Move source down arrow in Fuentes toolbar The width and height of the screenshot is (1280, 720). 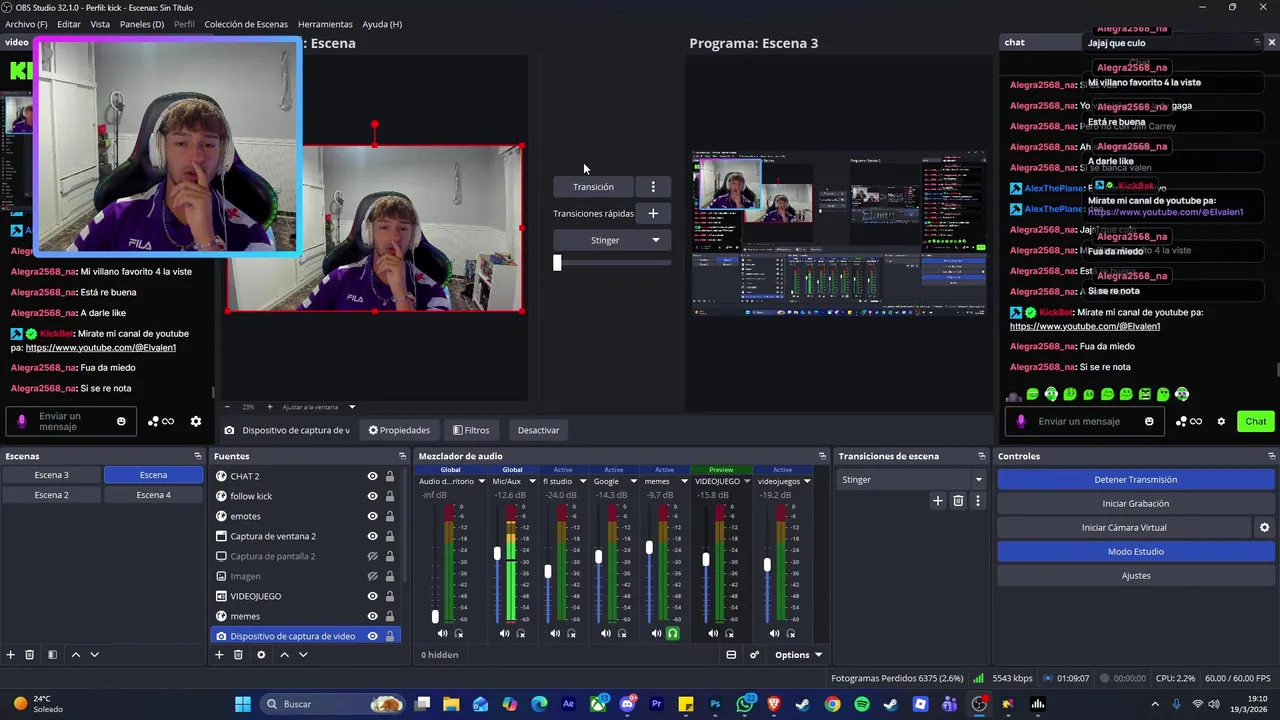click(303, 655)
